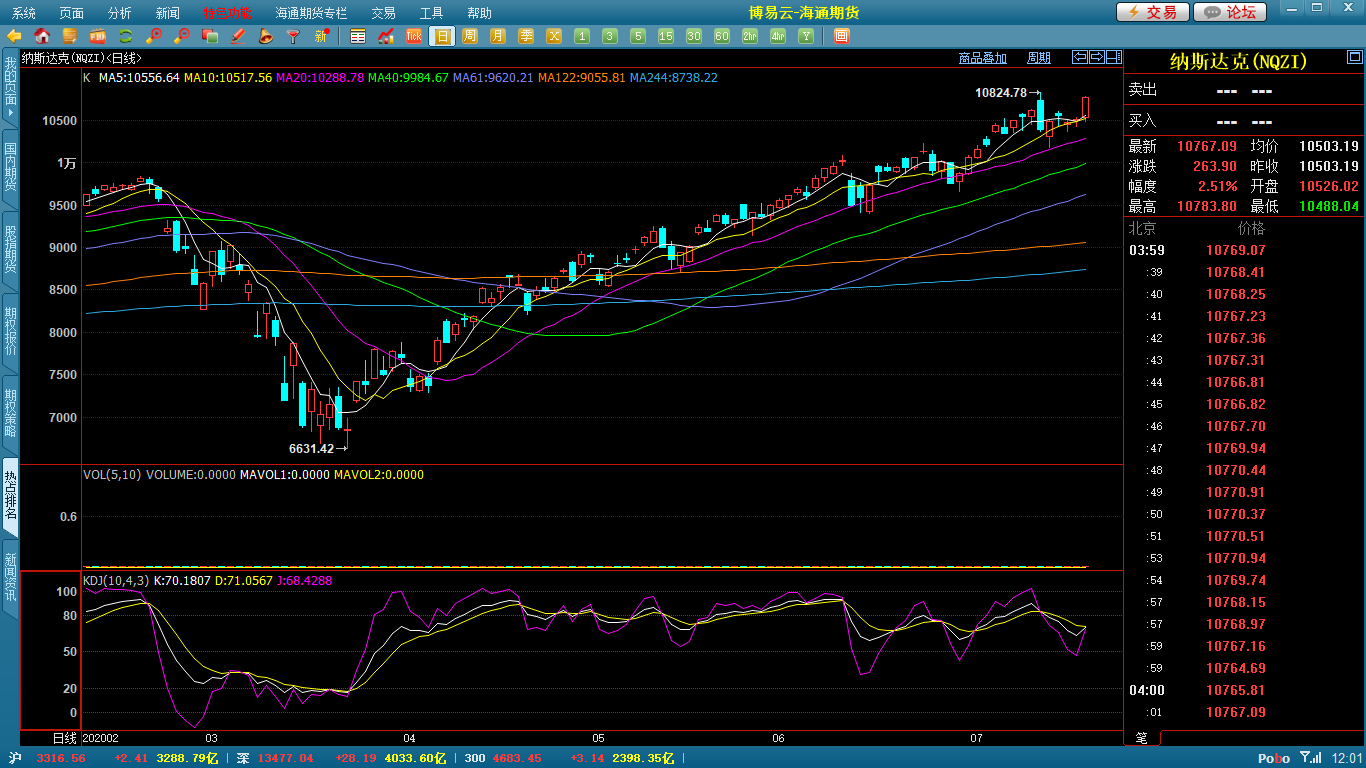This screenshot has width=1366, height=768.
Task: Open the 我的页面 side tab
Action: (10, 88)
